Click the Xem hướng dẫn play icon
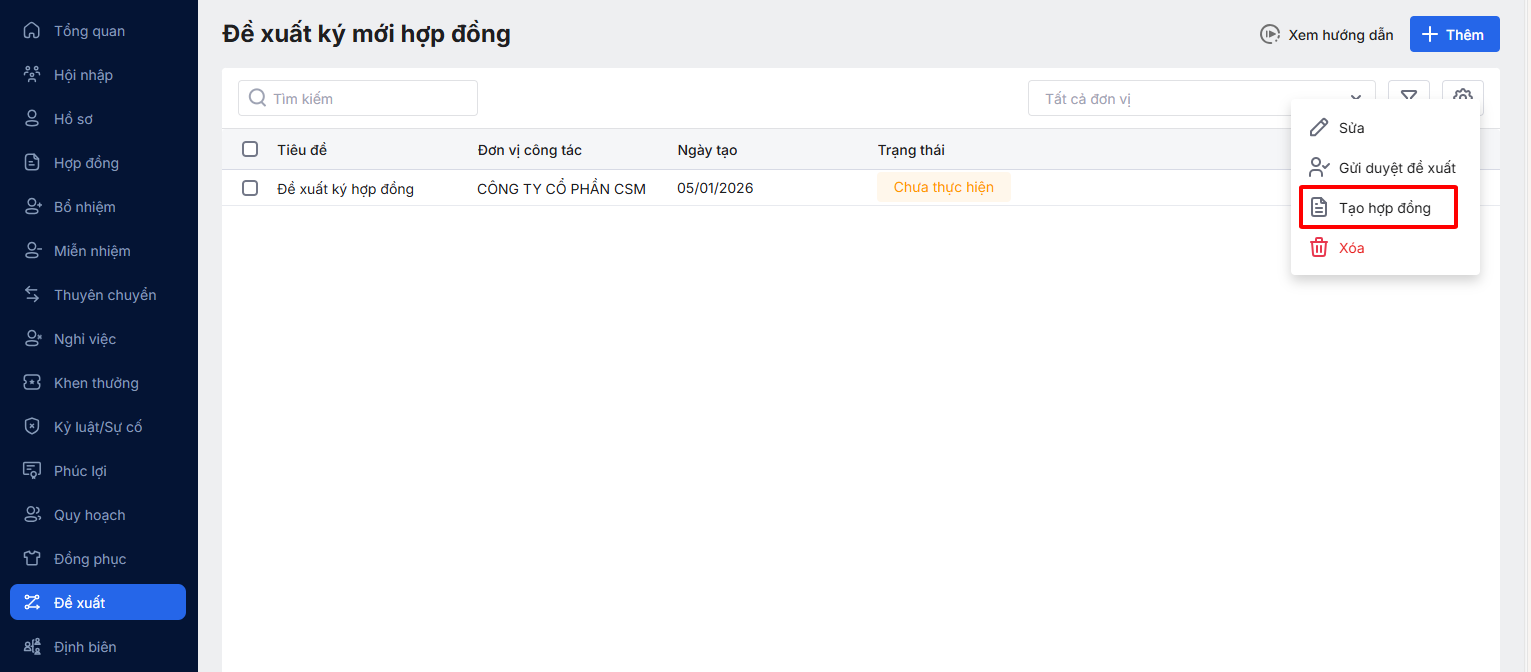 pyautogui.click(x=1269, y=35)
